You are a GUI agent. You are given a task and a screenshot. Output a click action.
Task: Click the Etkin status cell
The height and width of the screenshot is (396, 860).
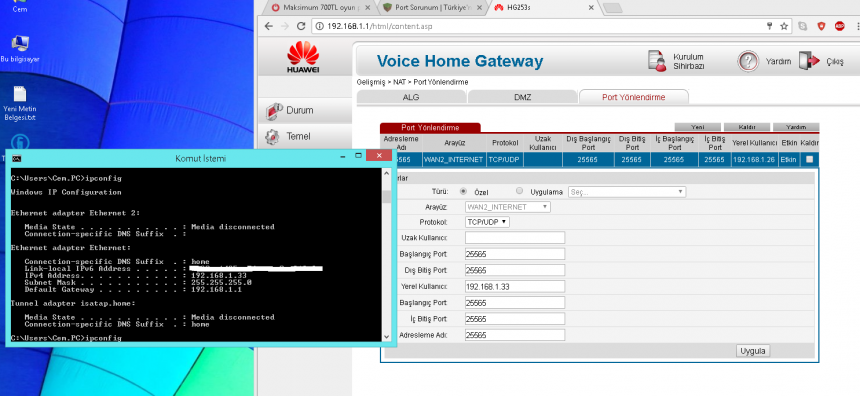(x=788, y=160)
